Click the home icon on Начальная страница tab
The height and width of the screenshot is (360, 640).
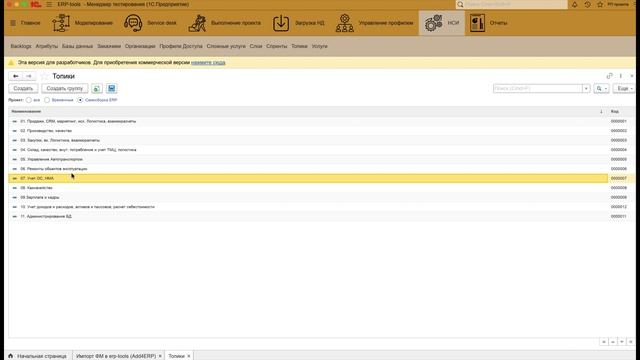(x=11, y=356)
